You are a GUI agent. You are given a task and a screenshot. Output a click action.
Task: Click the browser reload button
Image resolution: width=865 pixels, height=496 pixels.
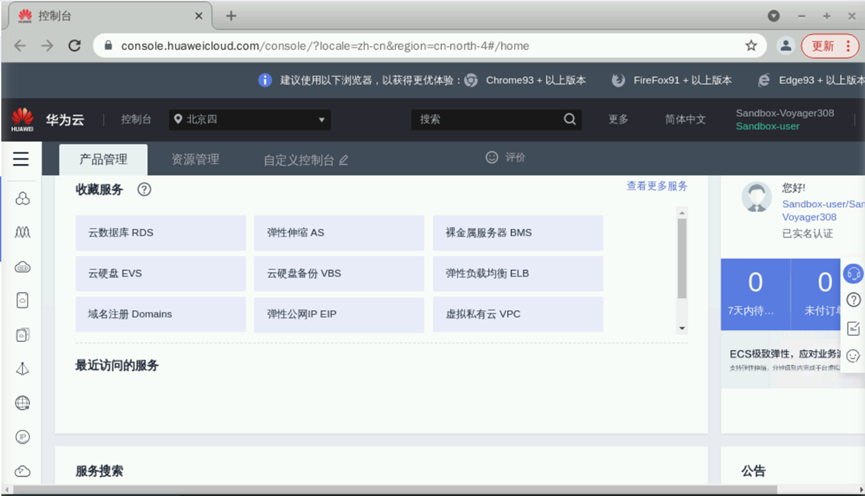[x=74, y=46]
